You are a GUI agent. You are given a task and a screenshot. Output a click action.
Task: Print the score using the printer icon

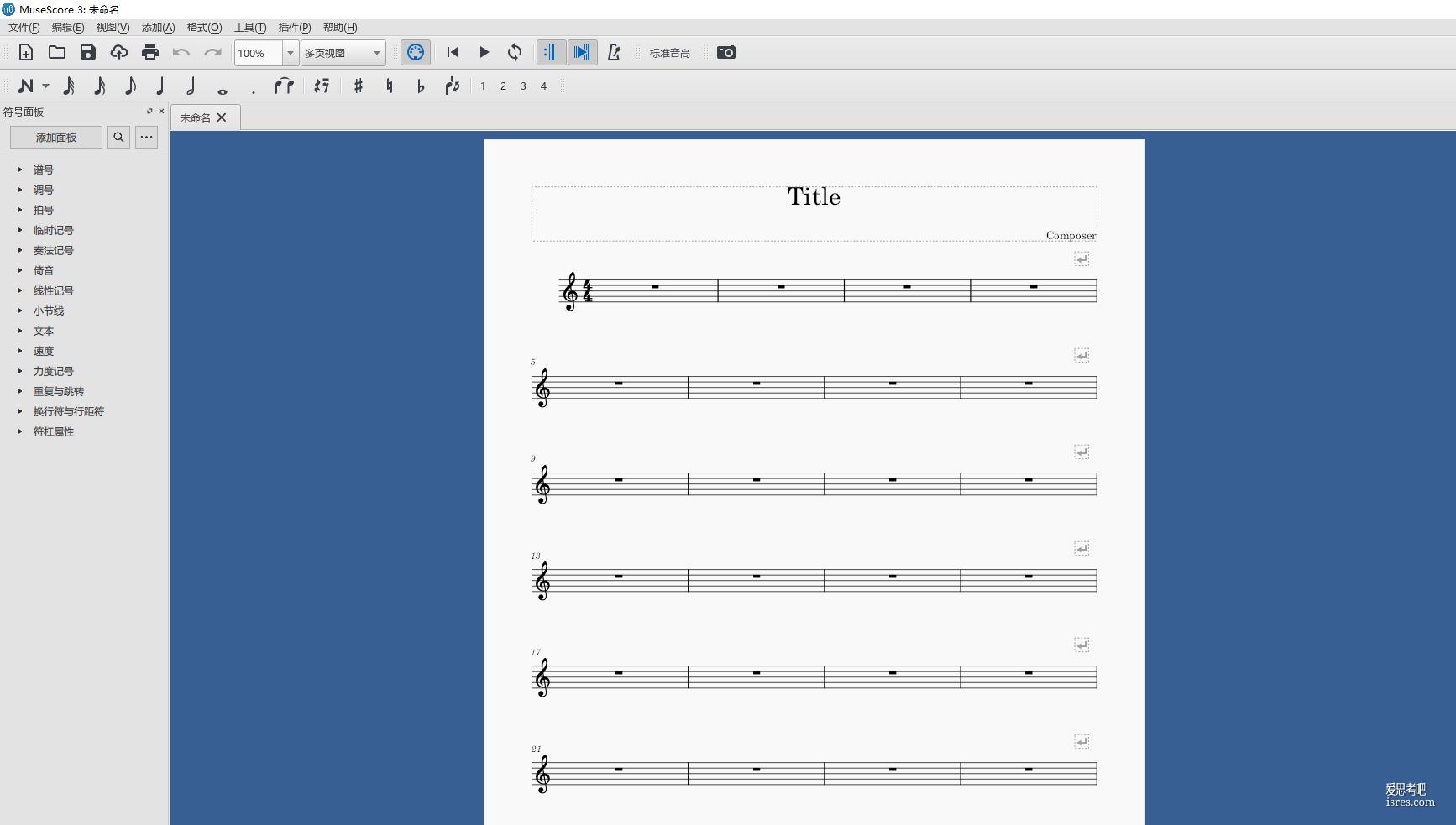pos(150,53)
